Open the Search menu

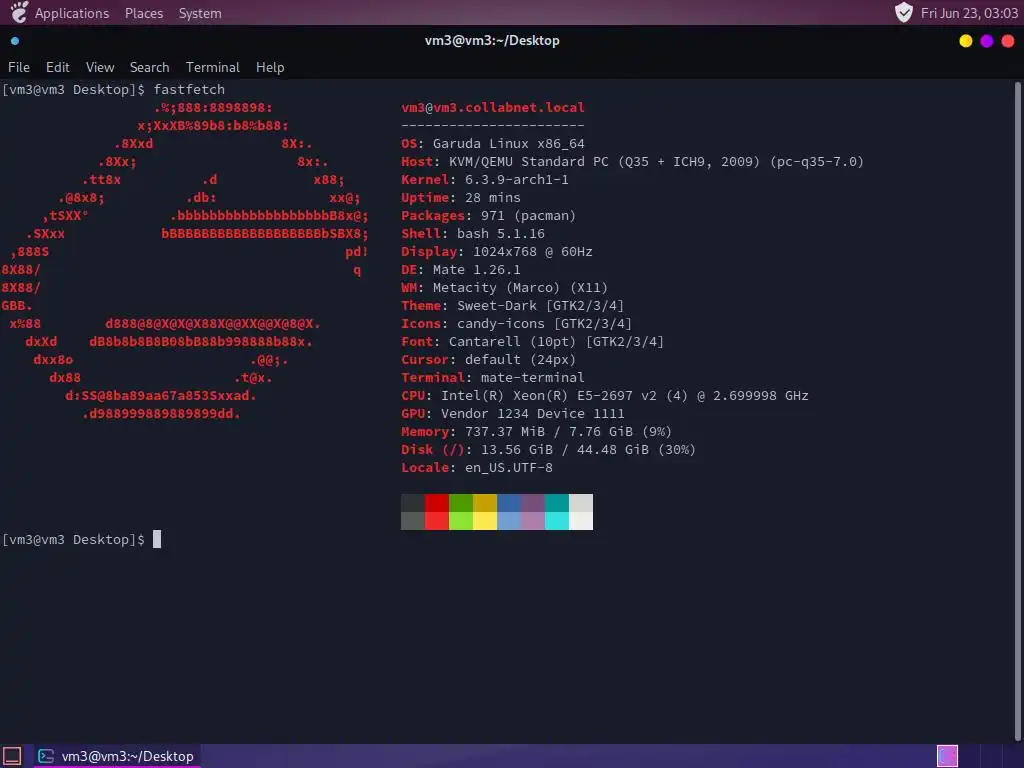(150, 67)
